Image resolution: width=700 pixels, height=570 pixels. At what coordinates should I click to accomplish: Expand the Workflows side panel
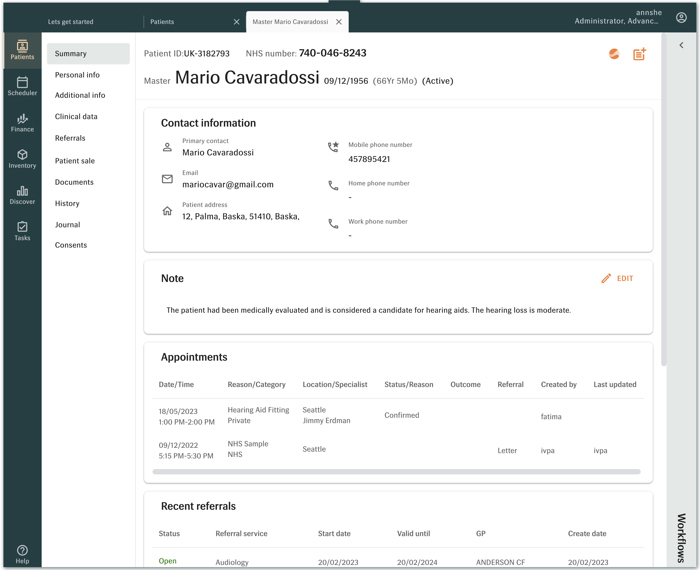pyautogui.click(x=681, y=536)
